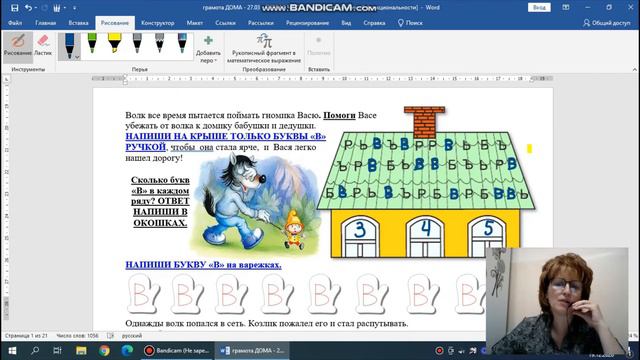Switch to the Bandicam taskbar window

(177, 351)
